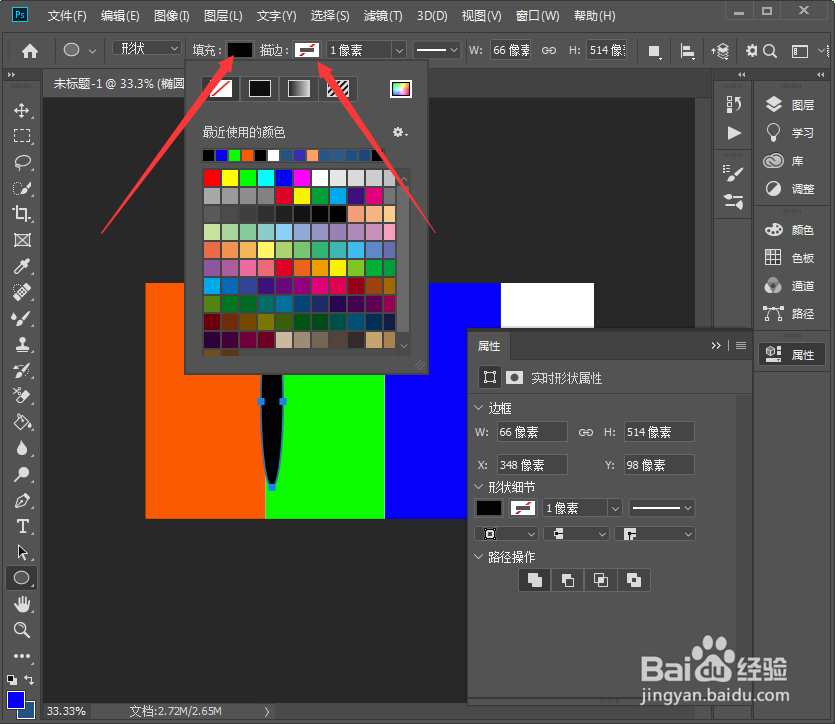Open swatch panel gear settings menu
The width and height of the screenshot is (835, 724).
400,132
